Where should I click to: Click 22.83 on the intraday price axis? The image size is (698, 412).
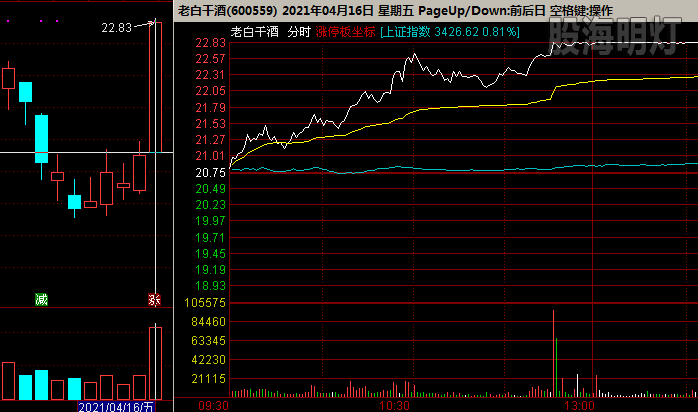click(211, 43)
